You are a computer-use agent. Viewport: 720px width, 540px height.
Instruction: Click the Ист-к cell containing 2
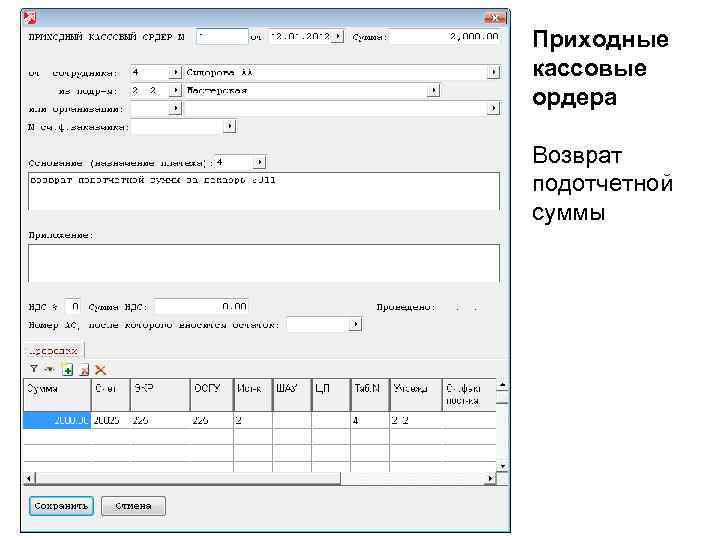coord(253,420)
